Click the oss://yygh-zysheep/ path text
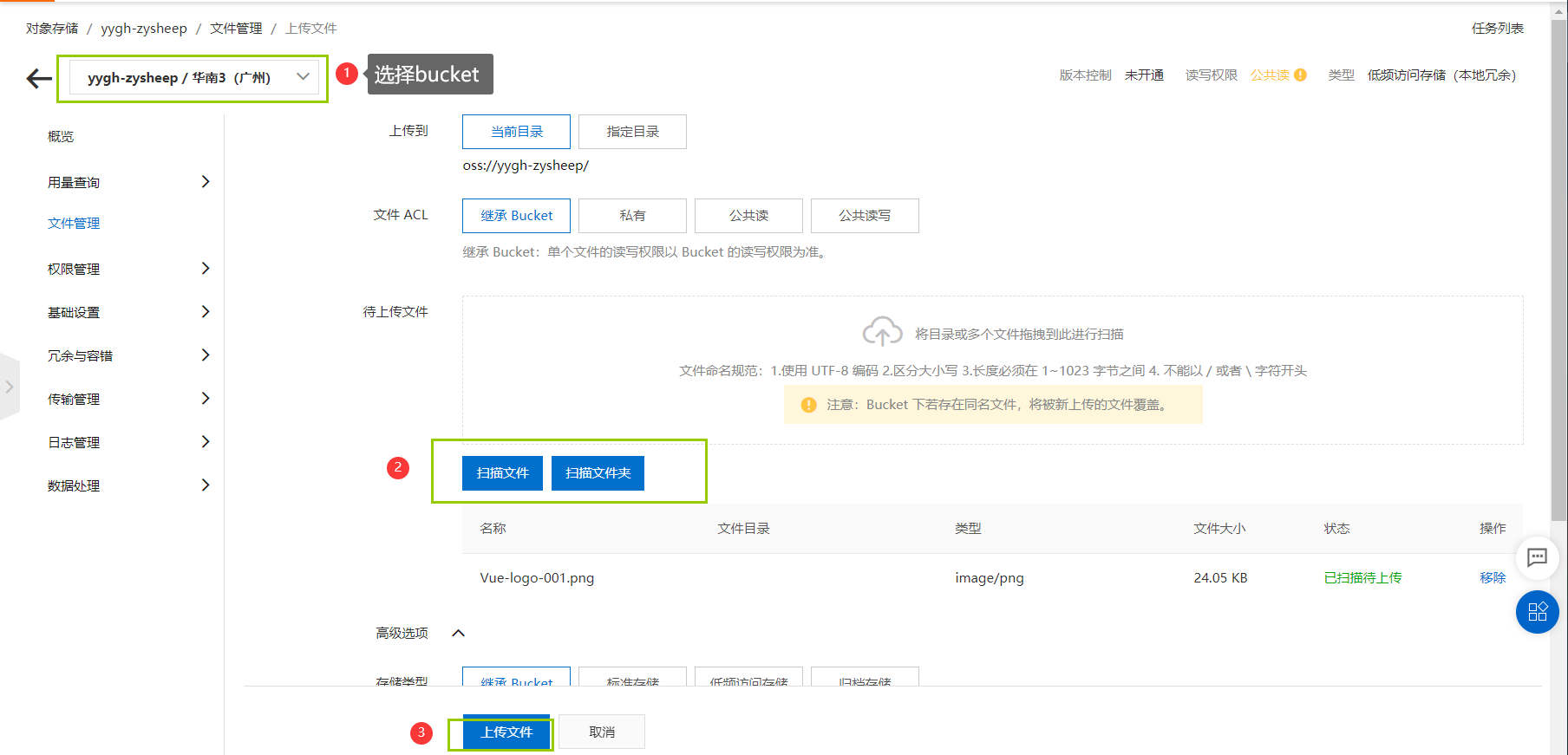The width and height of the screenshot is (1568, 755). point(526,166)
